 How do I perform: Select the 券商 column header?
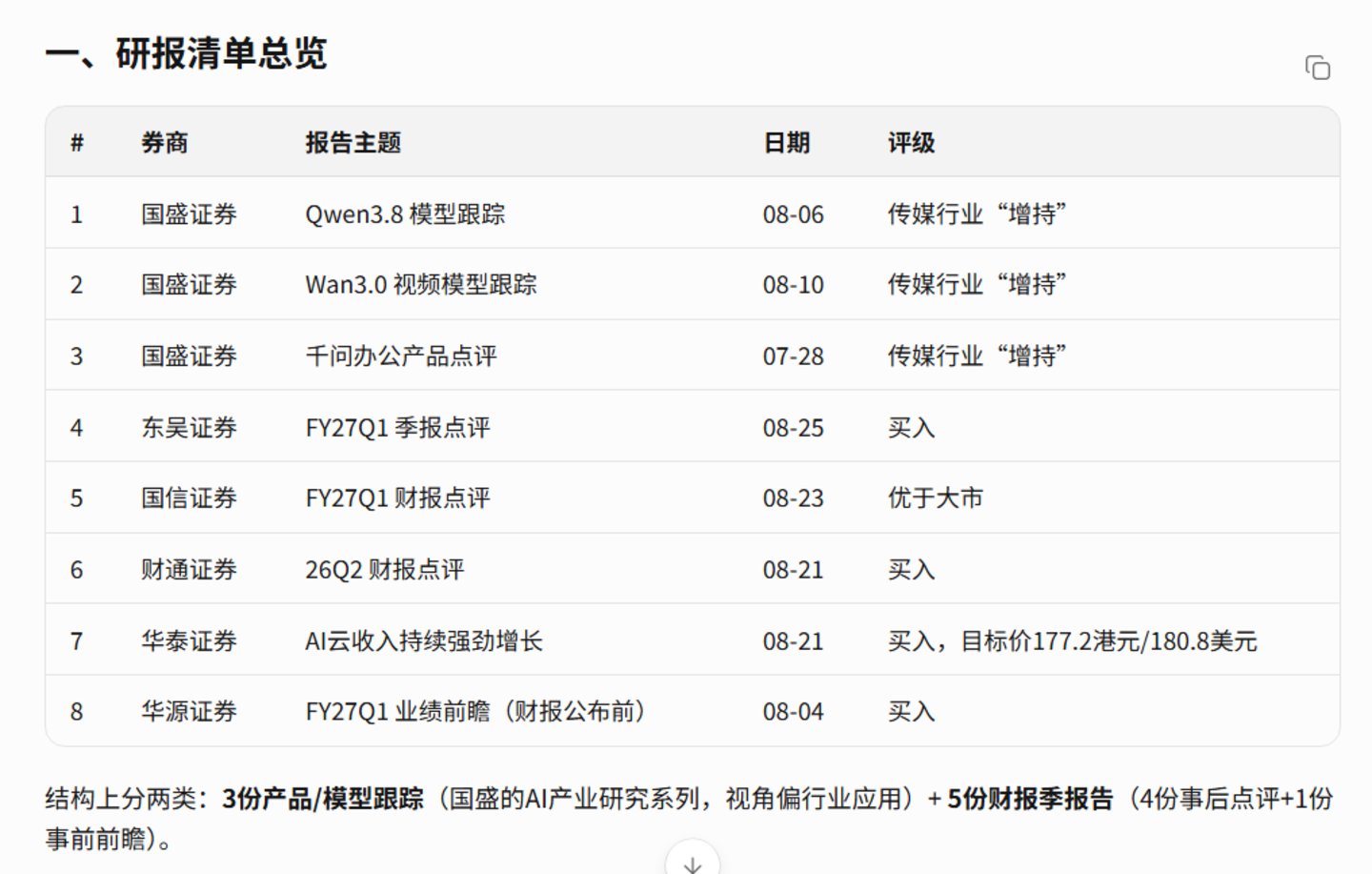pos(165,143)
